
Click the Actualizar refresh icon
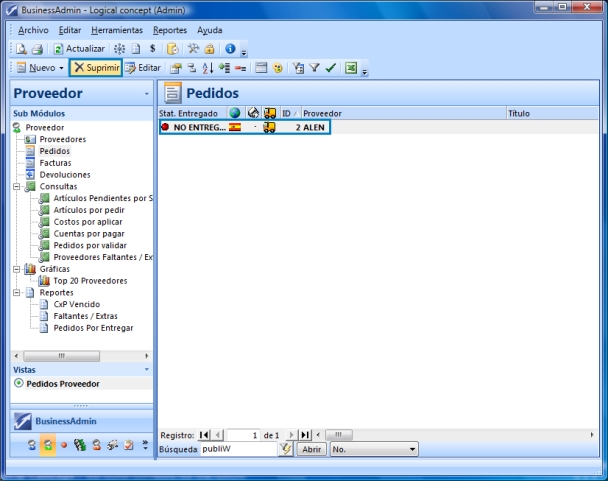pos(59,48)
